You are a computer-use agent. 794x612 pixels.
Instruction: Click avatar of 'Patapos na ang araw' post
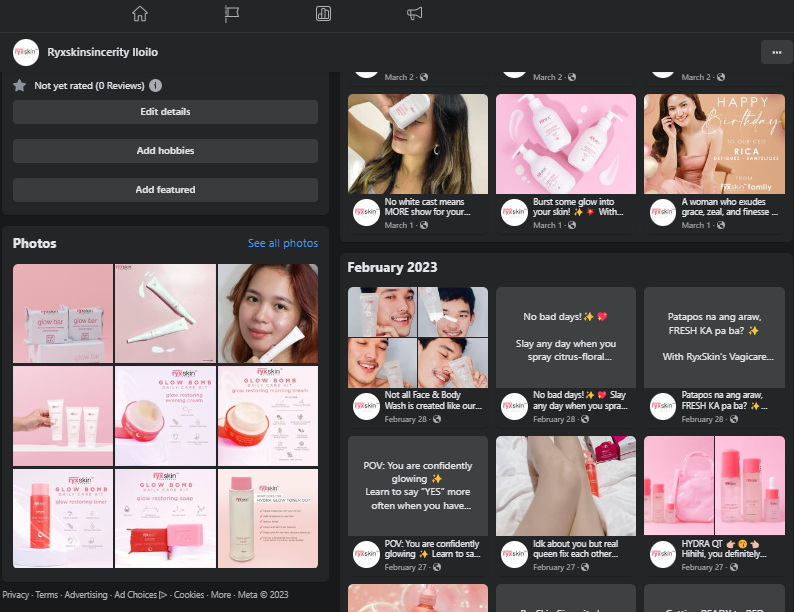pyautogui.click(x=663, y=406)
